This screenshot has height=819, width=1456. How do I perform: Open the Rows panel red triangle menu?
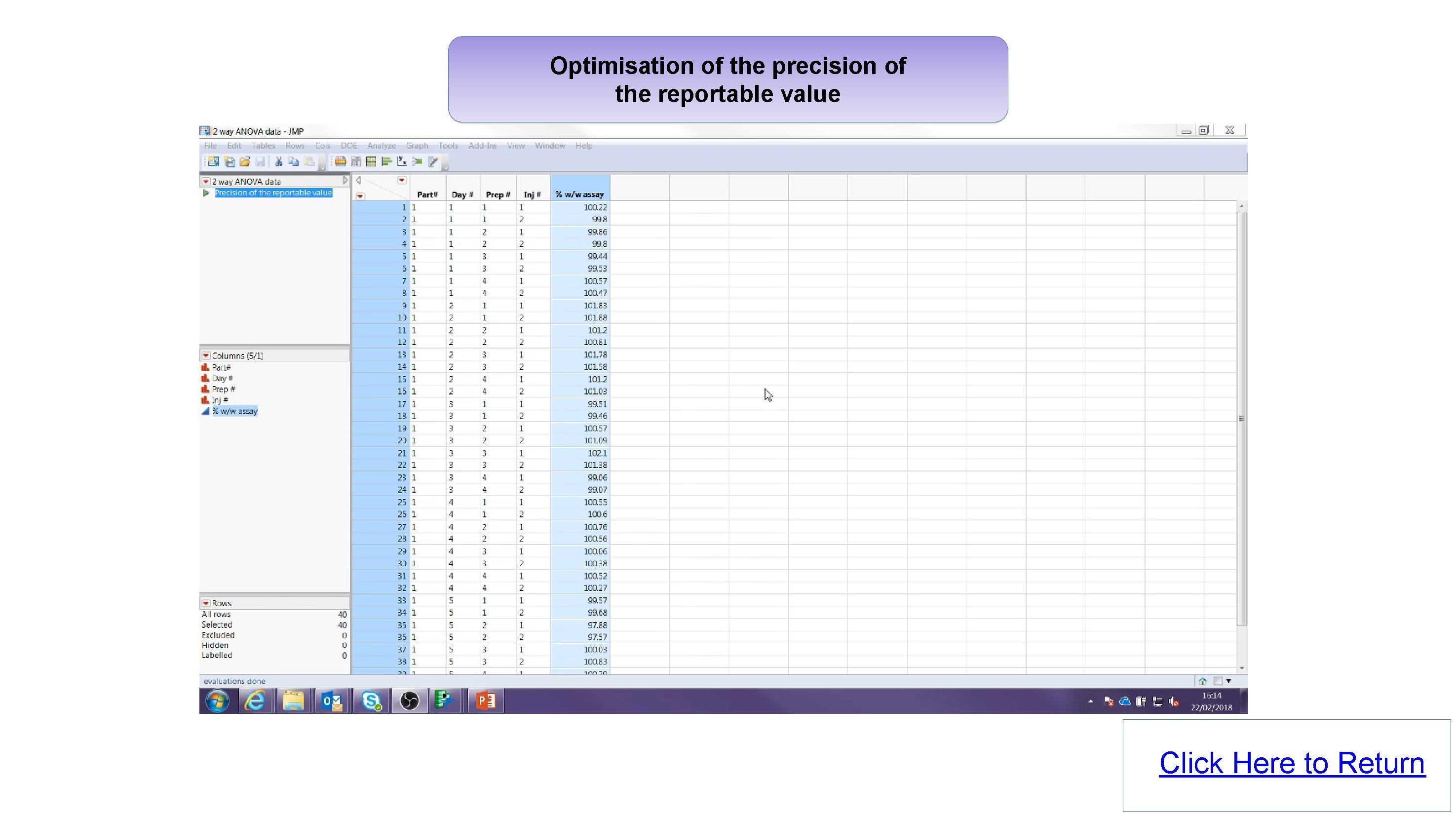(206, 603)
